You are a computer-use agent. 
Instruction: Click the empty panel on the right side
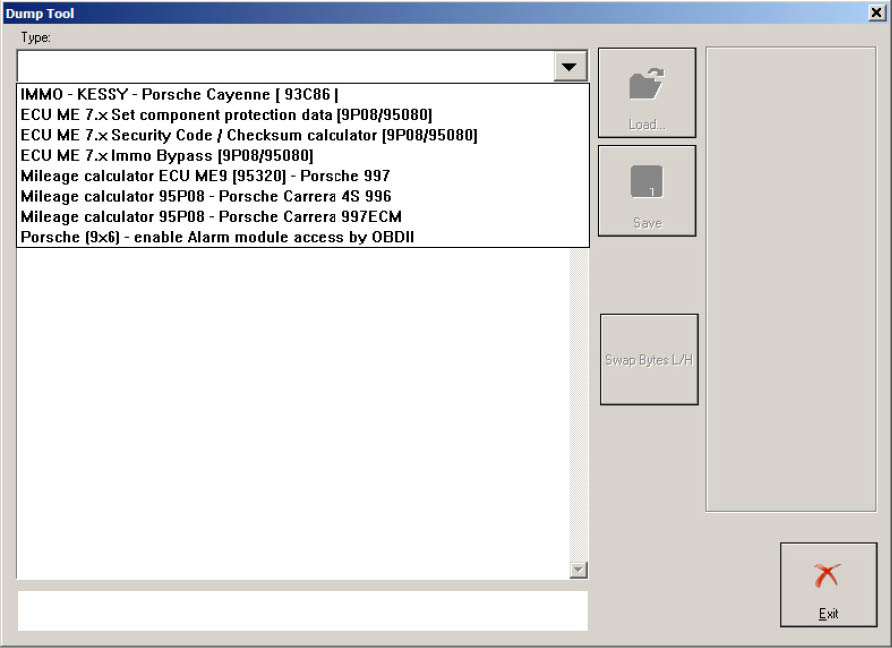pos(790,280)
